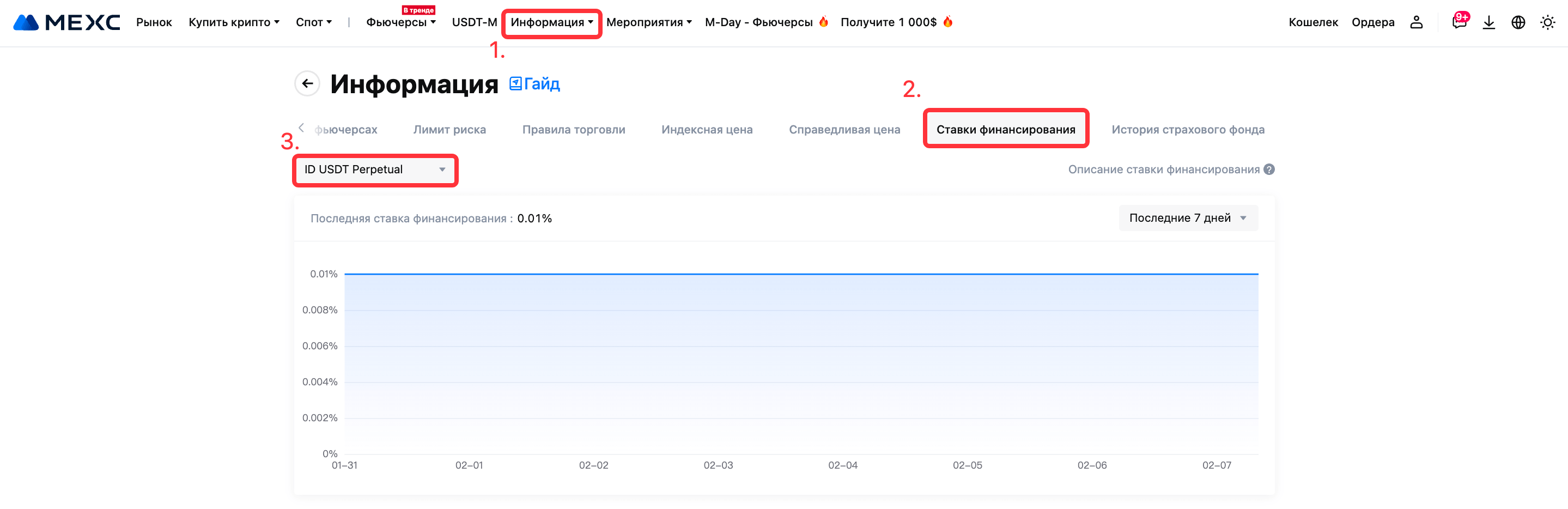Go to Кошелек

[x=1313, y=22]
